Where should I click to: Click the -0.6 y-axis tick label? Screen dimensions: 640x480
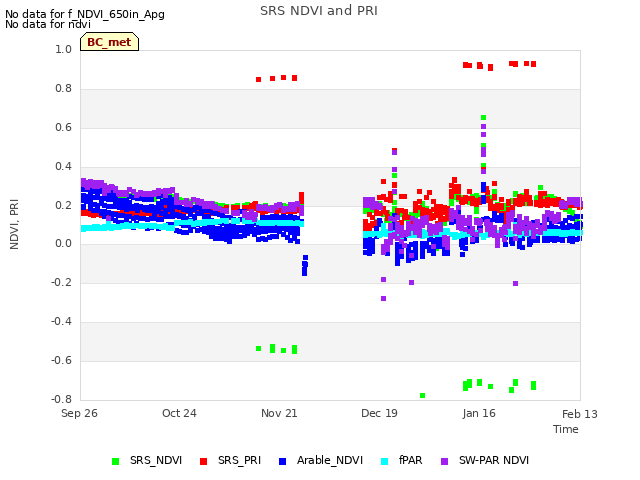(61, 360)
